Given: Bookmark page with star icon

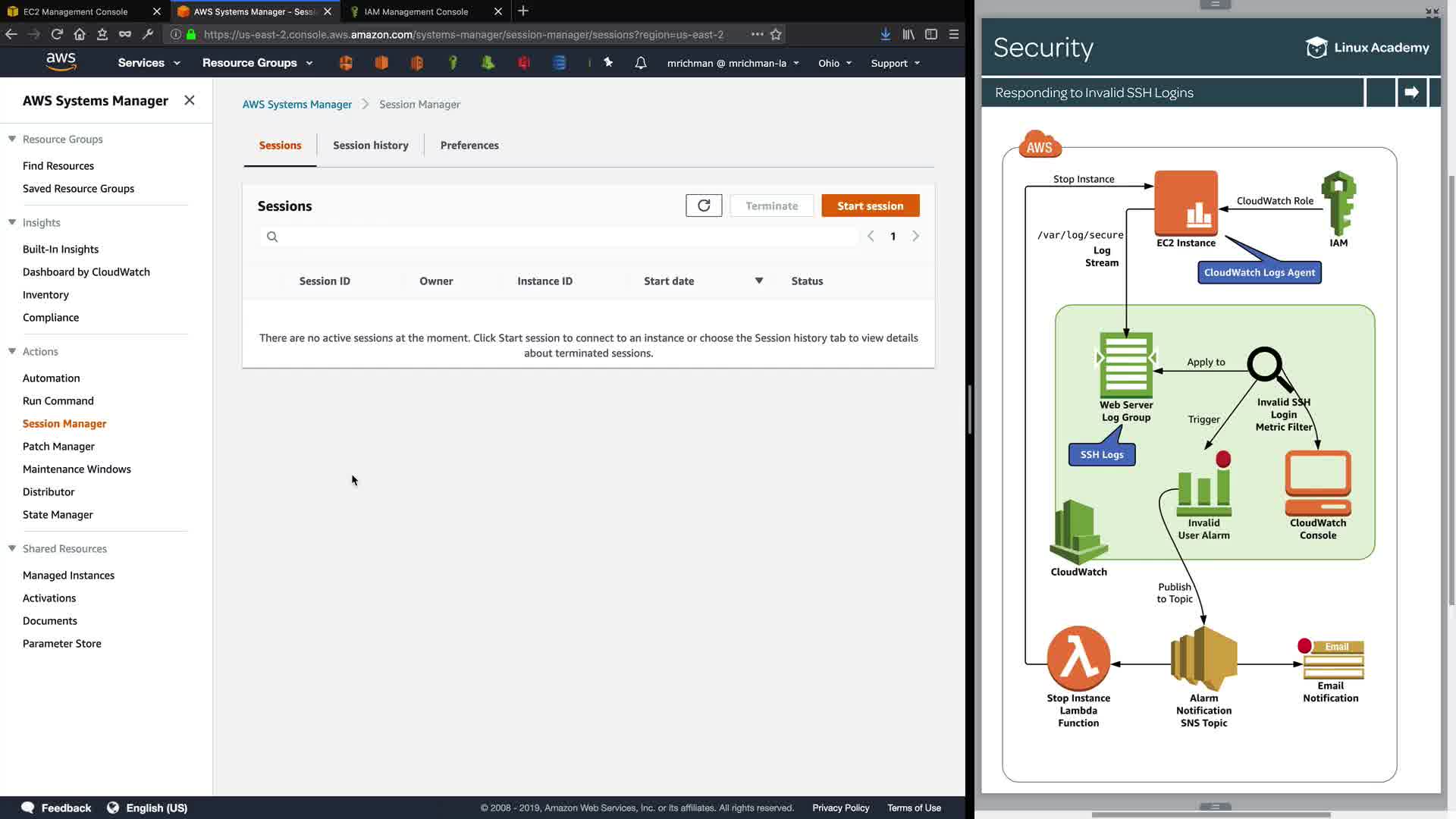Looking at the screenshot, I should (x=776, y=34).
